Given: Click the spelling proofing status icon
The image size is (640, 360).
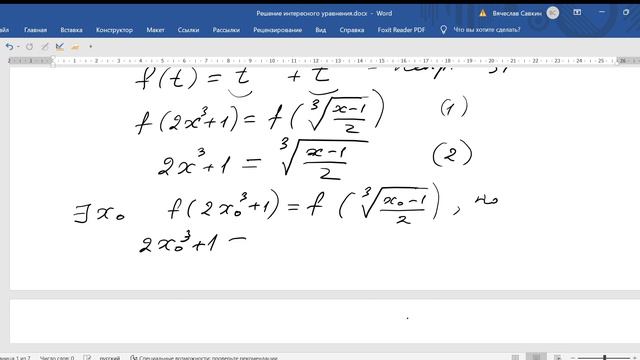Looking at the screenshot, I should point(87,358).
